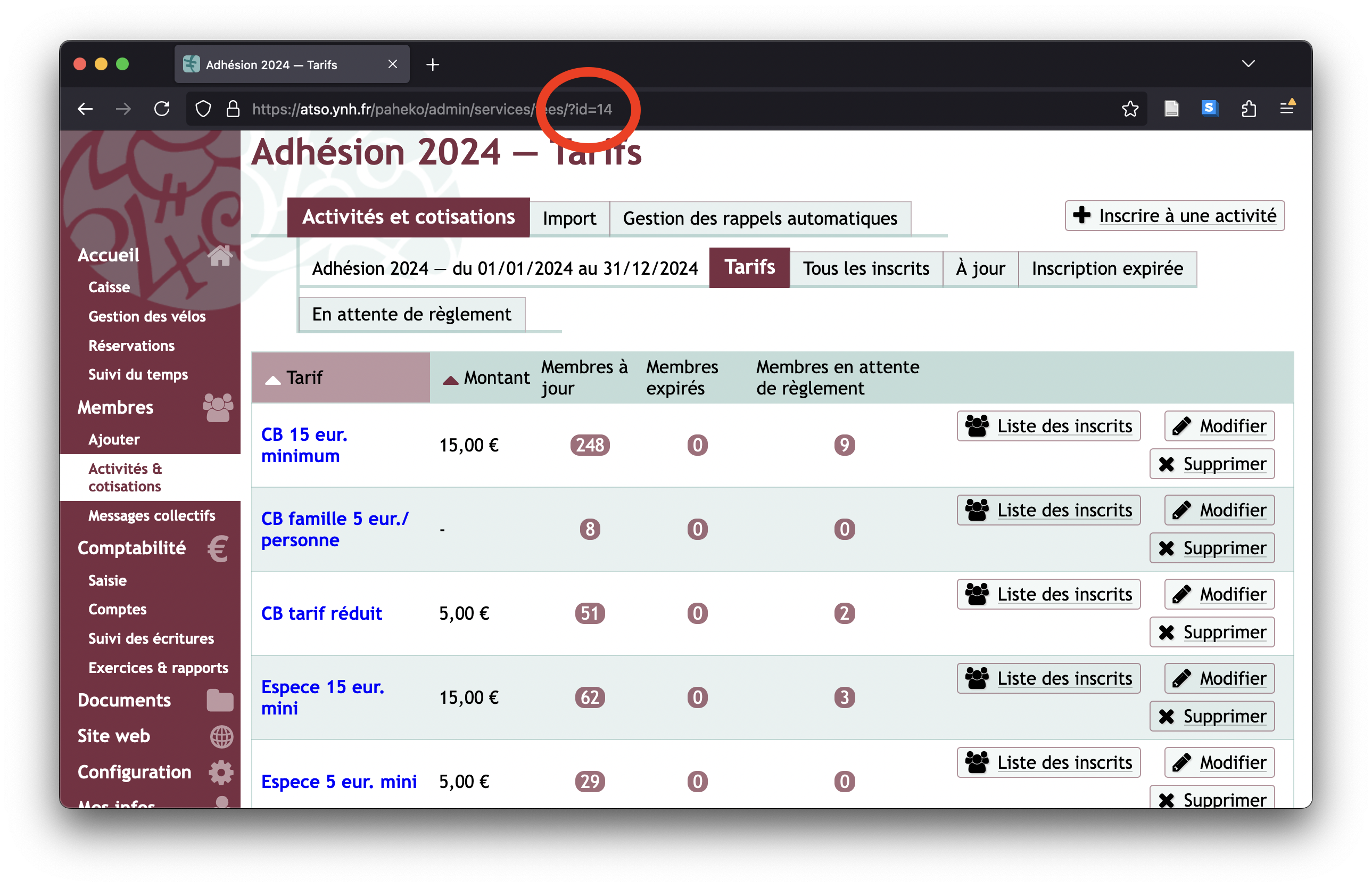The width and height of the screenshot is (1372, 887).
Task: Open Réservations in sidebar
Action: [131, 346]
